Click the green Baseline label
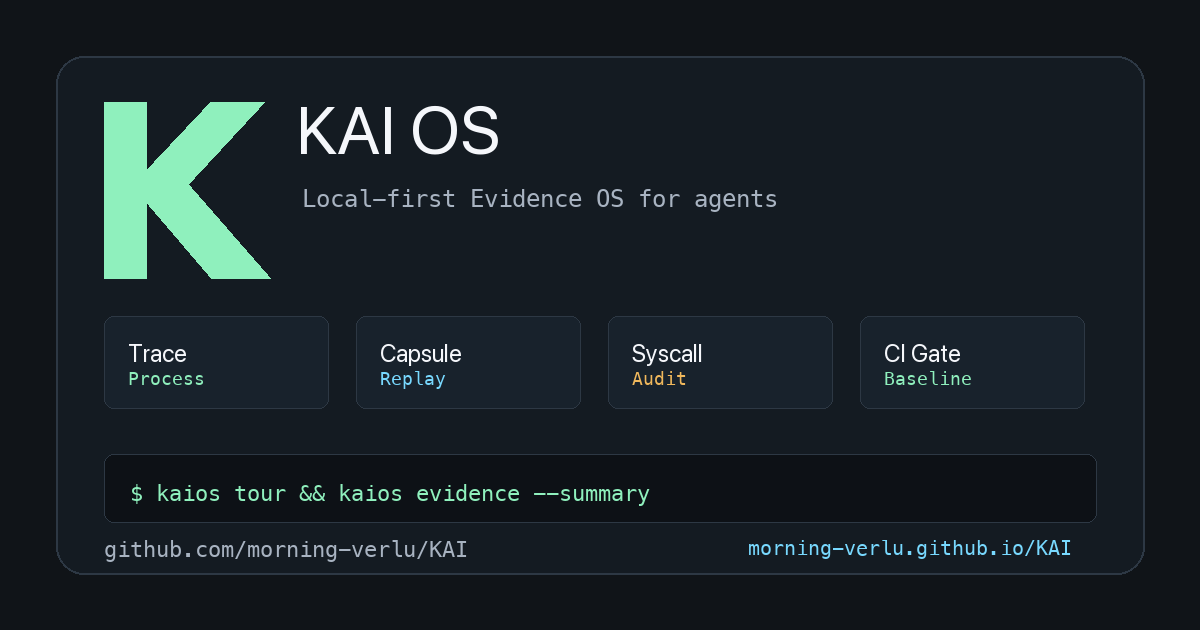Image resolution: width=1200 pixels, height=630 pixels. point(928,379)
